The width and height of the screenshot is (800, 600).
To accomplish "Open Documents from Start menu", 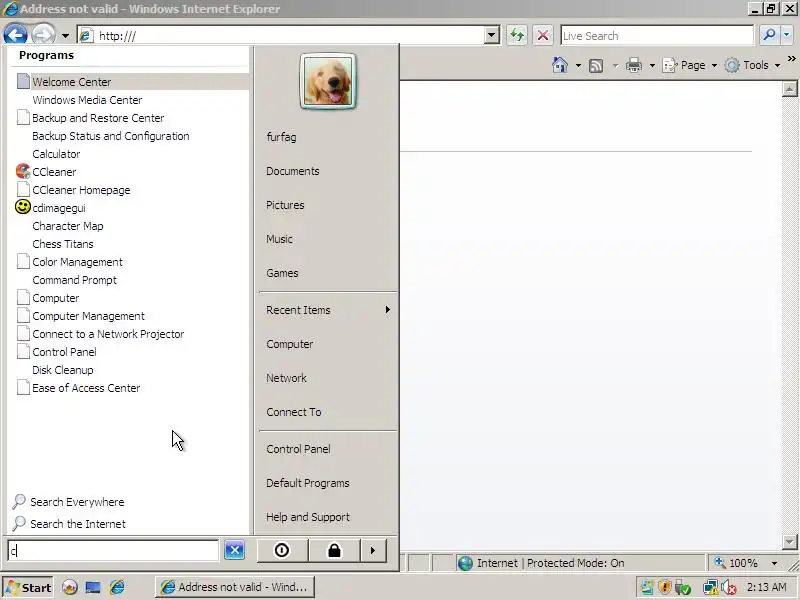I will tap(293, 171).
